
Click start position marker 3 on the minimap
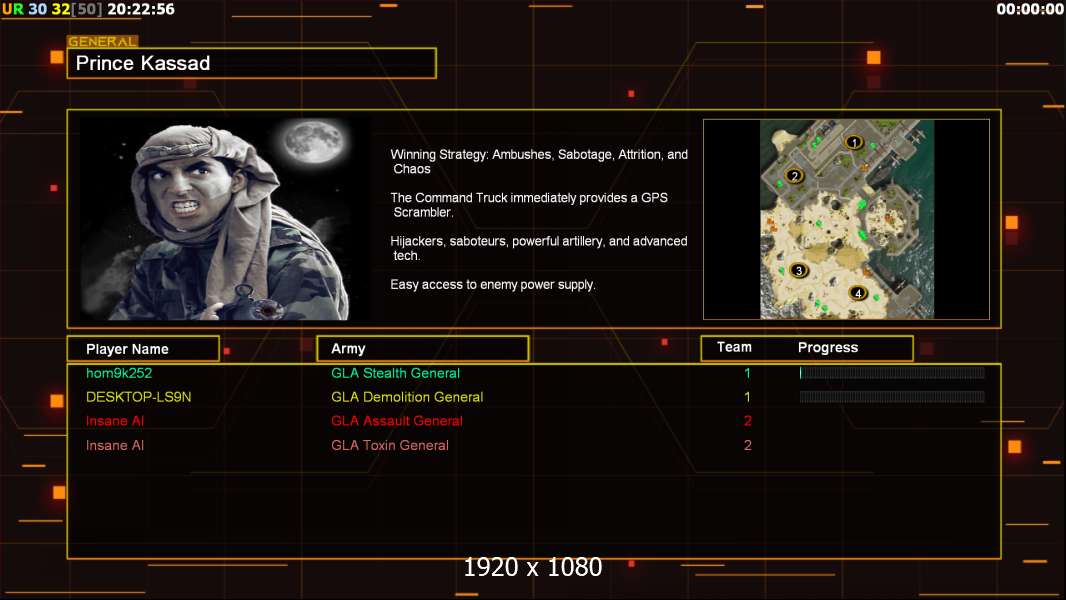click(798, 270)
